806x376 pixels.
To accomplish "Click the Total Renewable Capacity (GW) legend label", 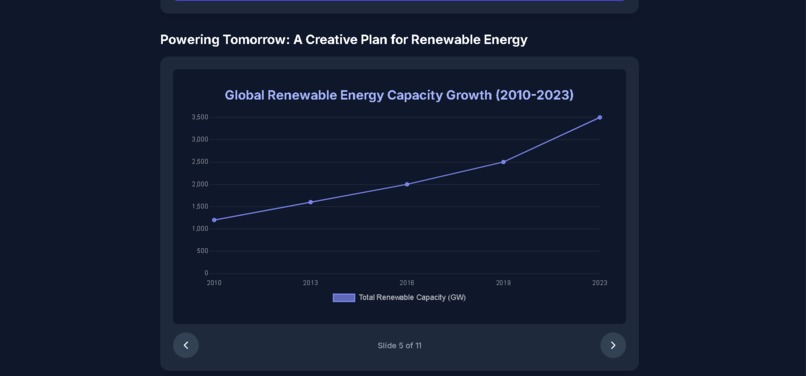I will 412,298.
